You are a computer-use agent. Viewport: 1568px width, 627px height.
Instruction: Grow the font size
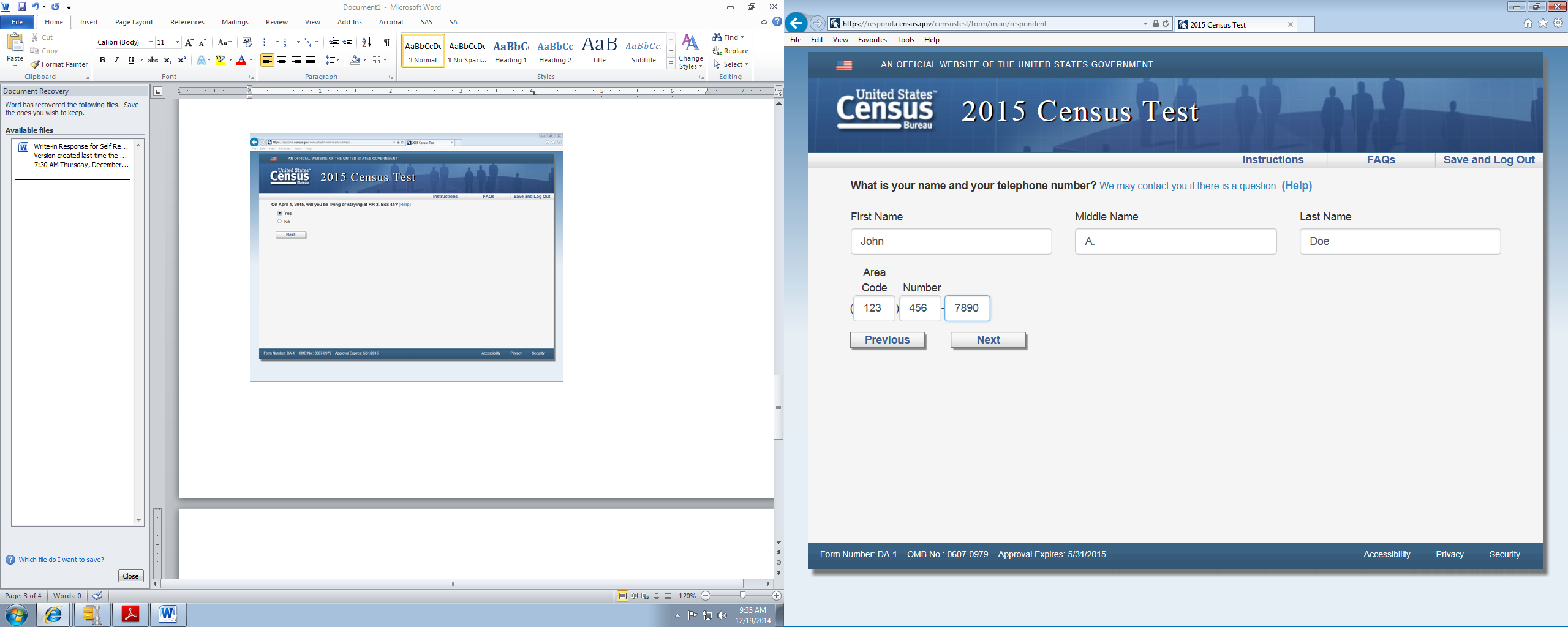pos(189,42)
